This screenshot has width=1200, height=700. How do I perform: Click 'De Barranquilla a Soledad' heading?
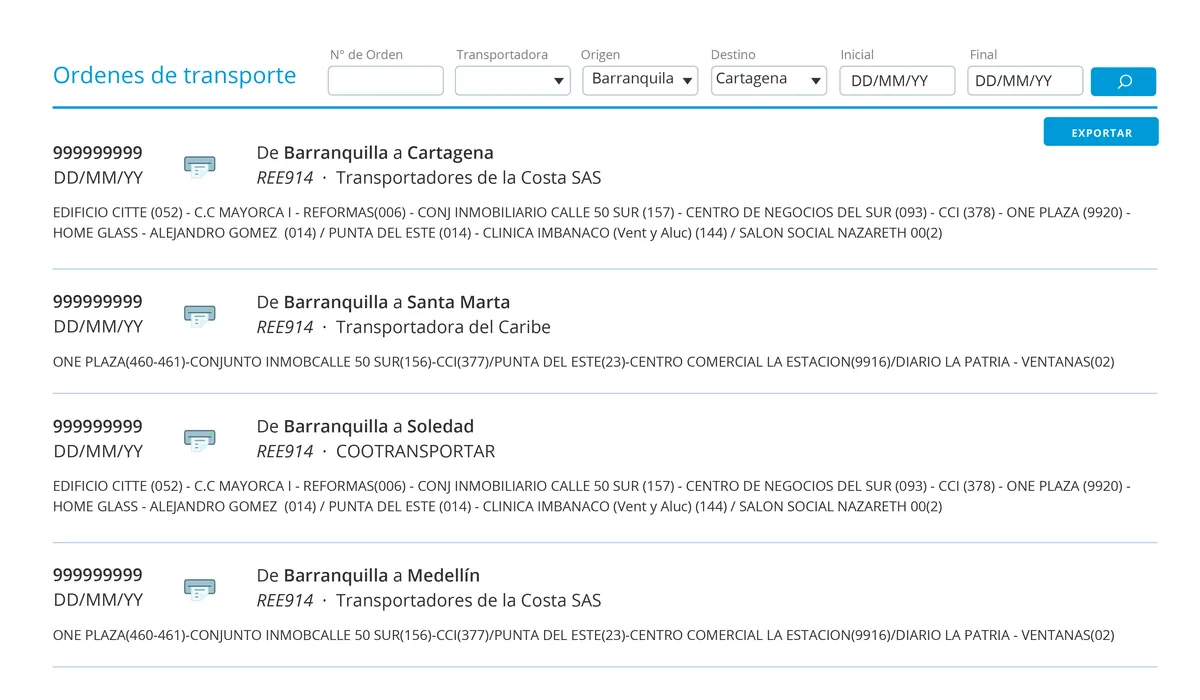[365, 426]
